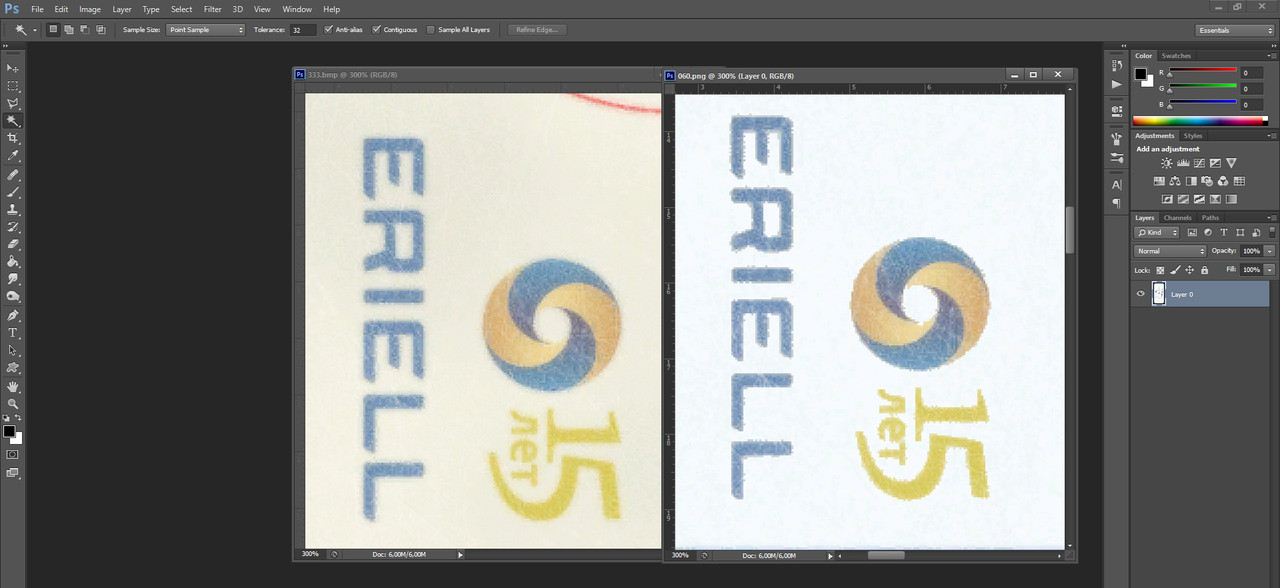Open the File menu
Image resolution: width=1280 pixels, height=588 pixels.
coord(37,9)
